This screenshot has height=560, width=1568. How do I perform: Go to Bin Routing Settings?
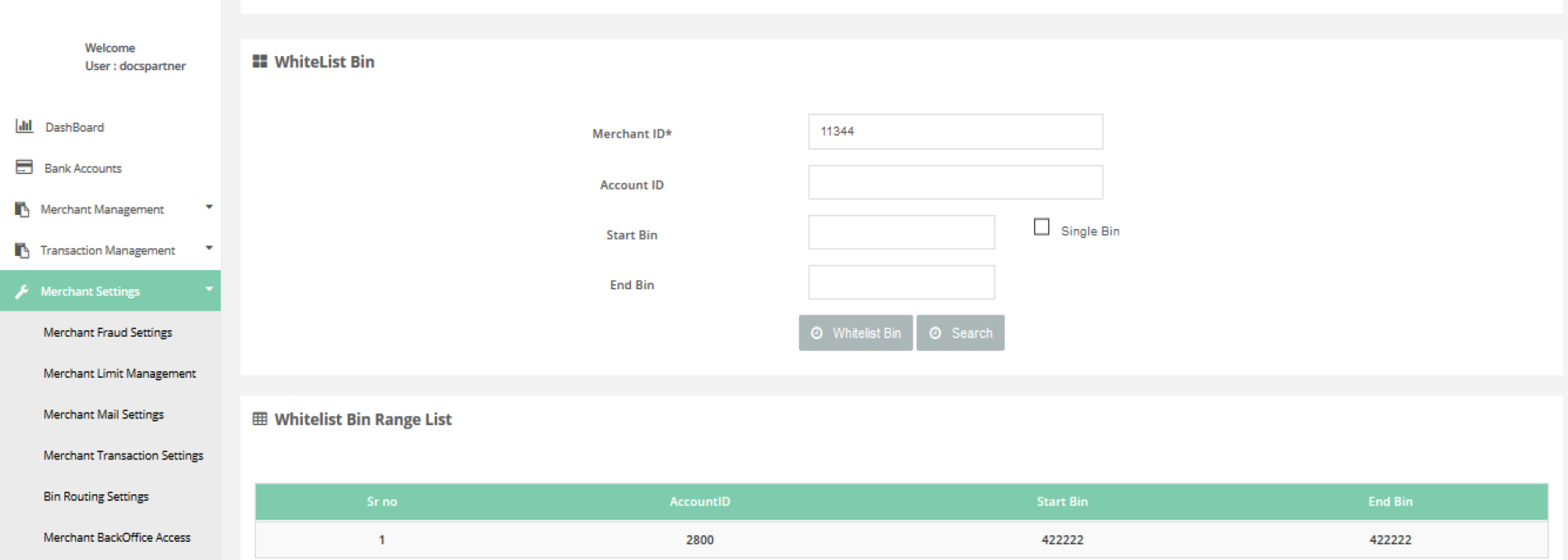[x=96, y=497]
